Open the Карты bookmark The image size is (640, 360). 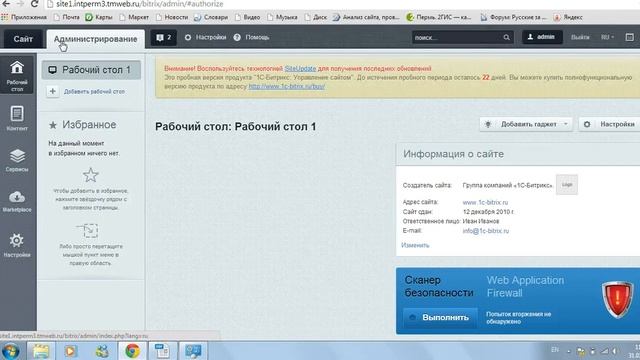pyautogui.click(x=99, y=17)
